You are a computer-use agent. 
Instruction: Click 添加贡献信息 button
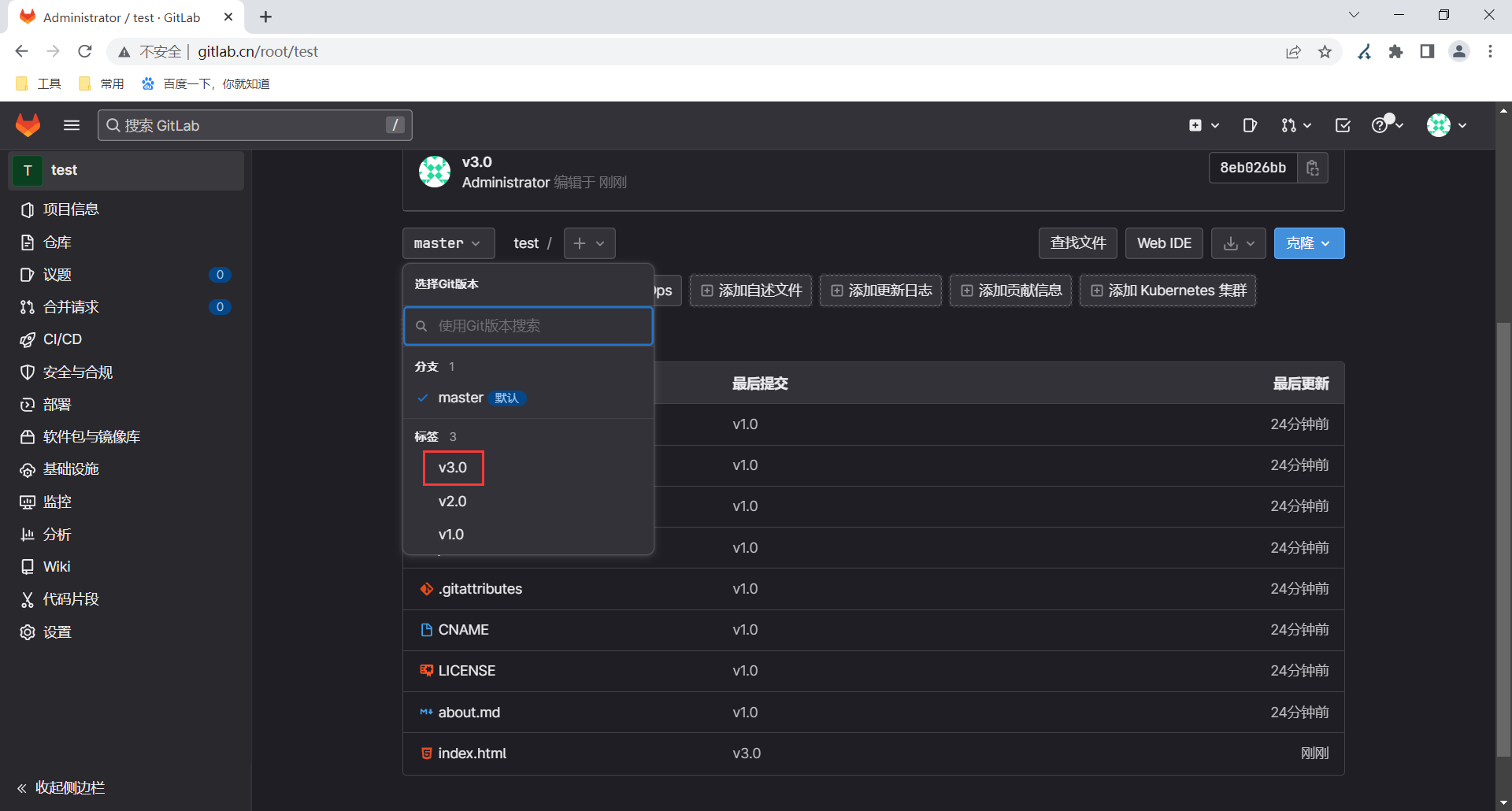tap(1011, 291)
